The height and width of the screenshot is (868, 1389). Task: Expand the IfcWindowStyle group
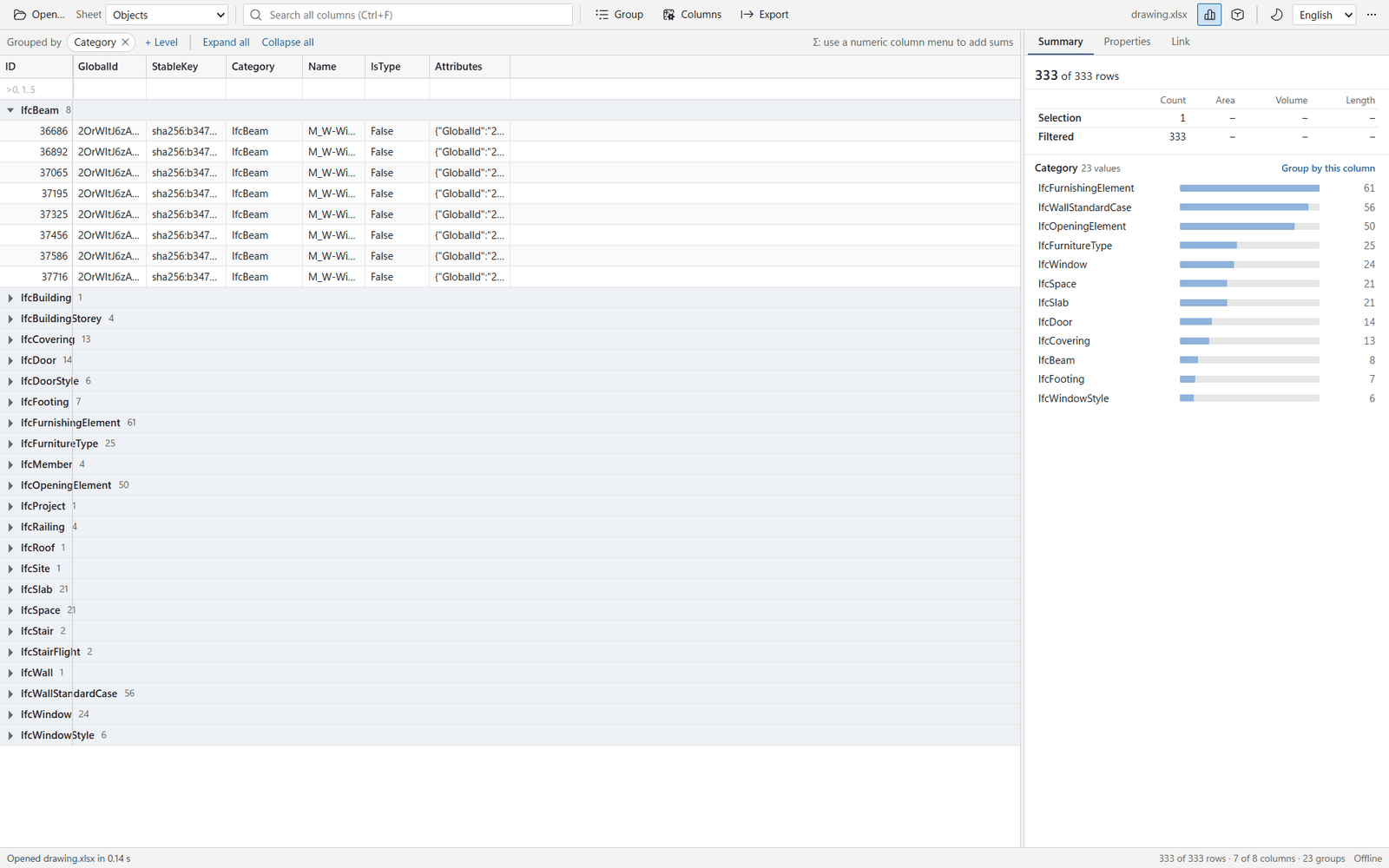(10, 735)
